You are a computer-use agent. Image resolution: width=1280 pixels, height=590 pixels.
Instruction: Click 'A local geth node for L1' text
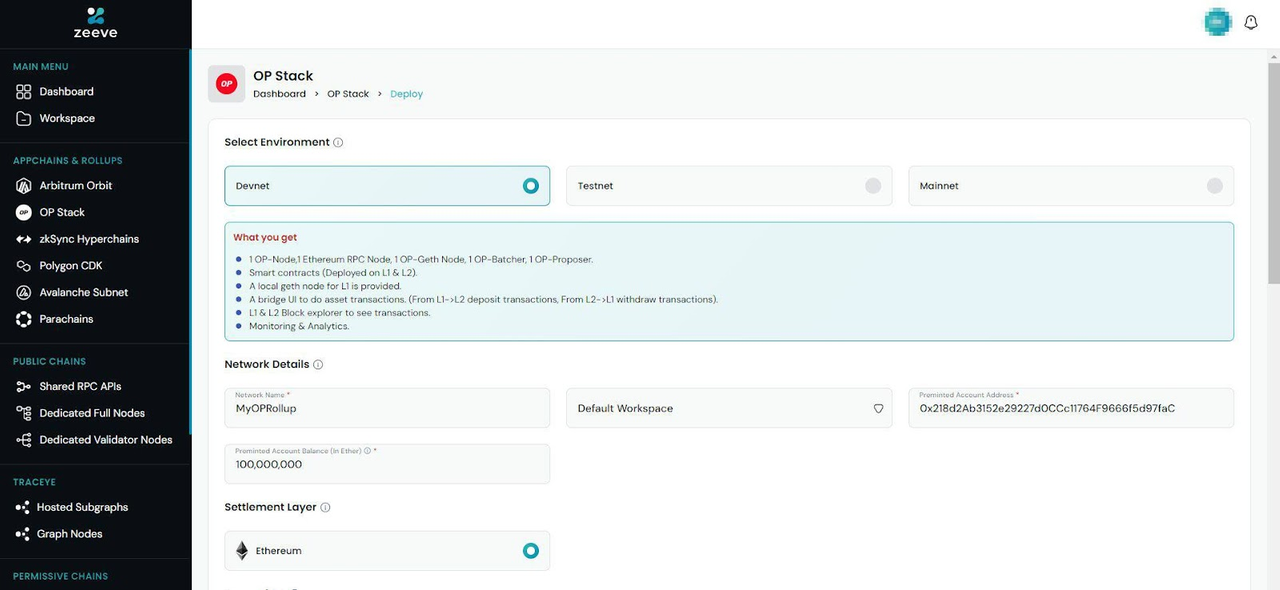pyautogui.click(x=325, y=286)
